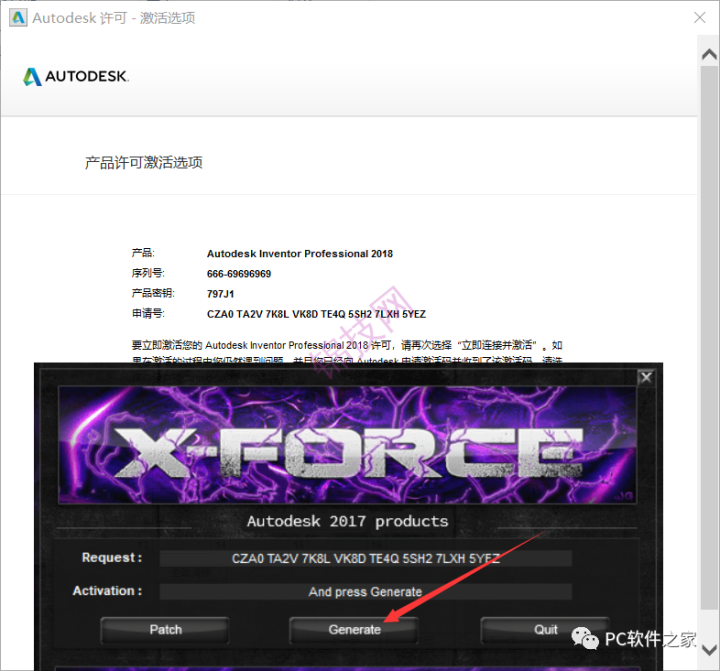The height and width of the screenshot is (671, 720).
Task: Click the Quit button in X-Force
Action: pyautogui.click(x=545, y=630)
